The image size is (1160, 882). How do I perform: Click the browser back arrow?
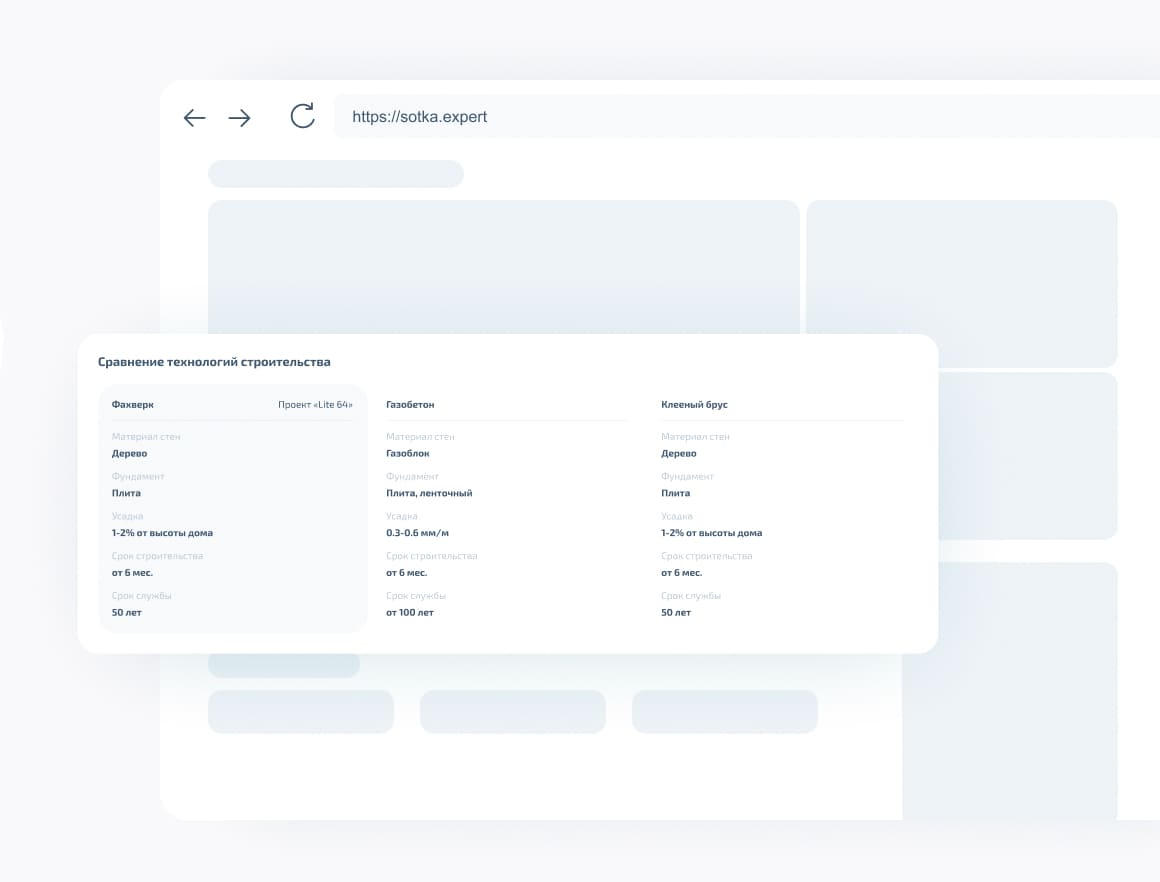point(194,118)
